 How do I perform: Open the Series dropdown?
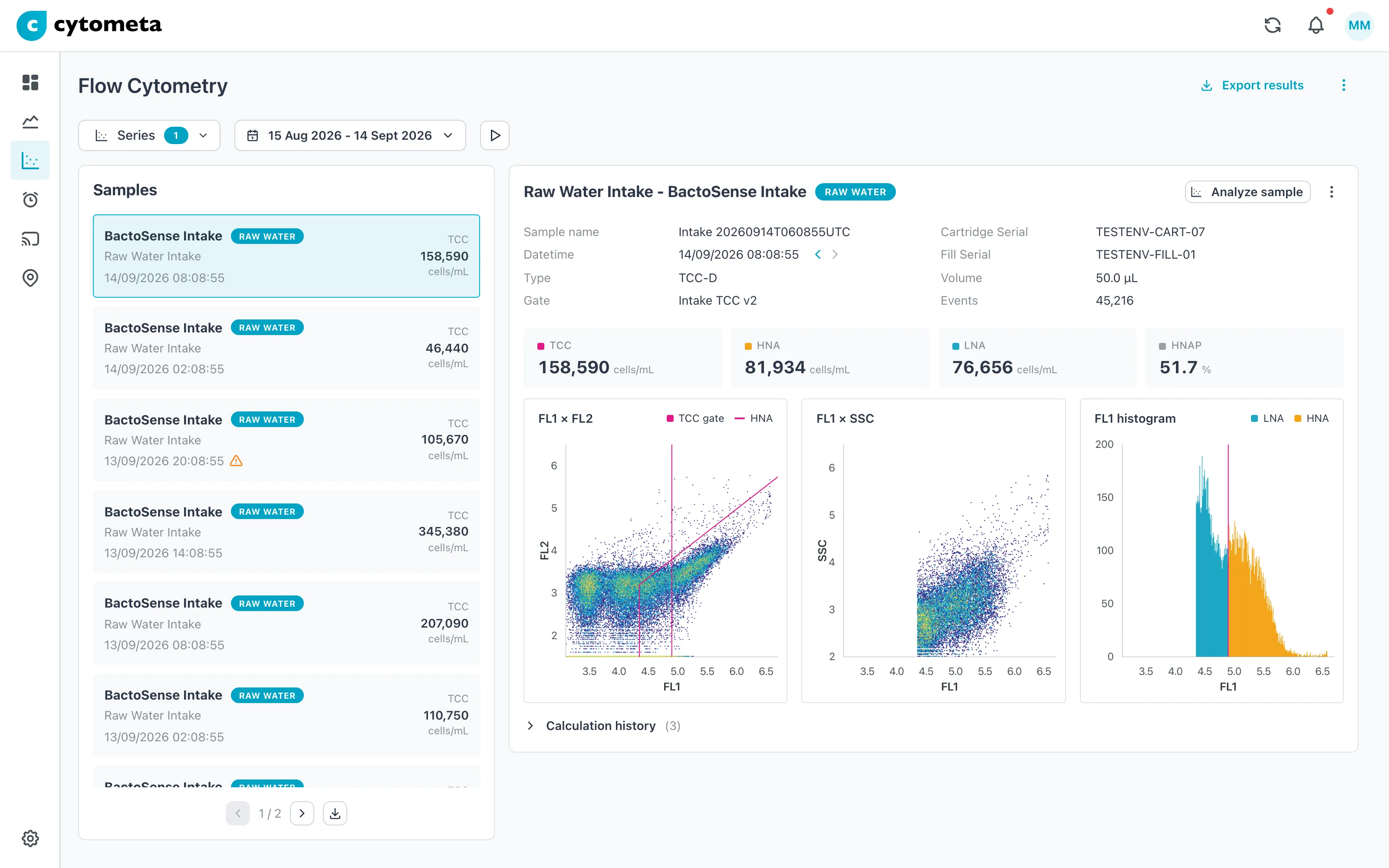[x=149, y=135]
